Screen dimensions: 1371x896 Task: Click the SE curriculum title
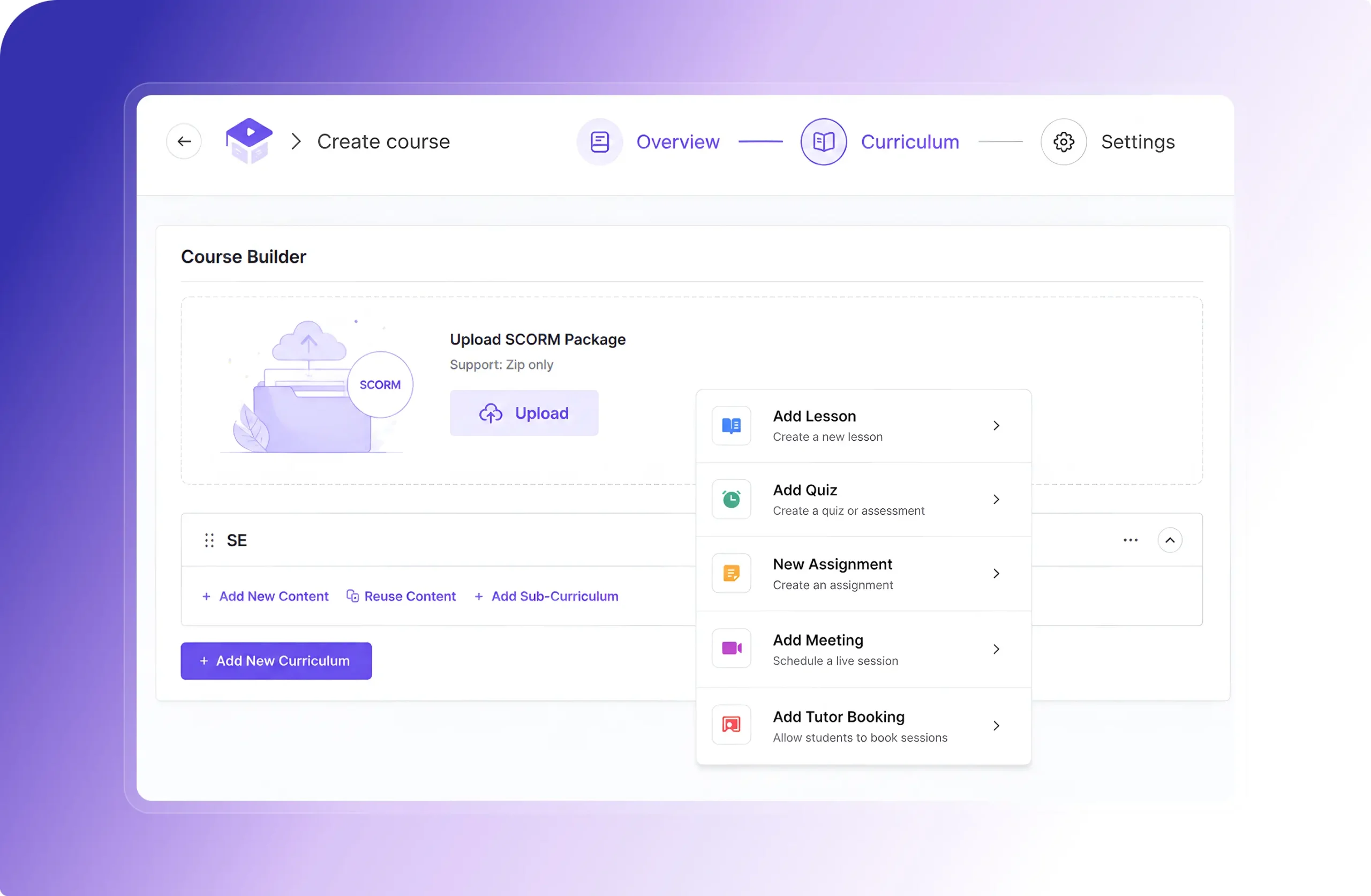pyautogui.click(x=237, y=540)
